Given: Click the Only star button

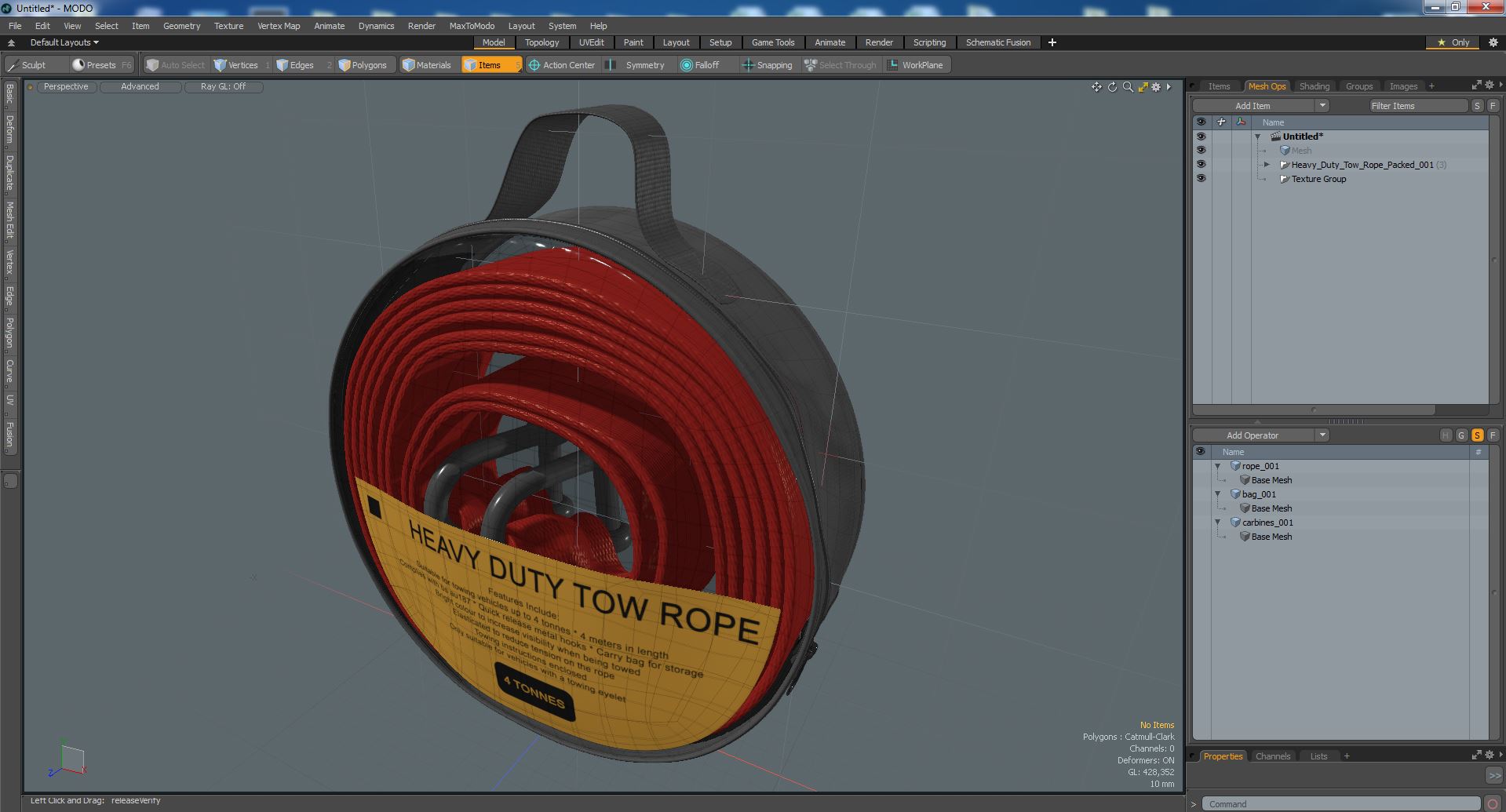Looking at the screenshot, I should 1453,42.
